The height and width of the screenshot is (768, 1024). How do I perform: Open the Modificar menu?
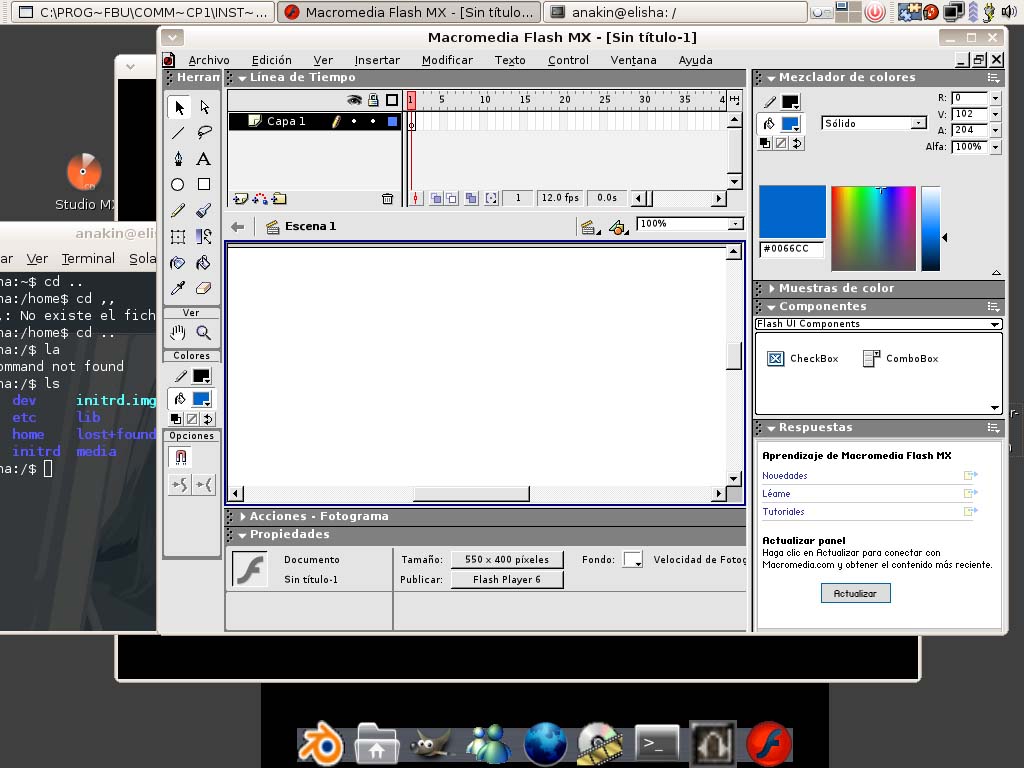coord(447,60)
